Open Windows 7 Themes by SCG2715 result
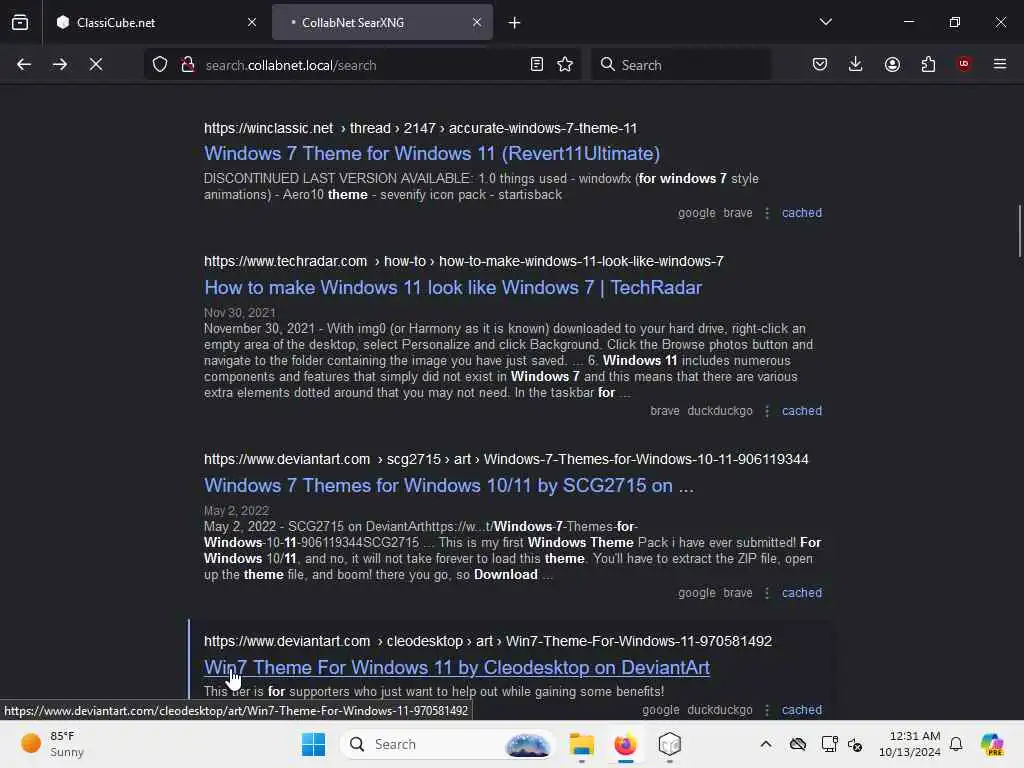The width and height of the screenshot is (1024, 768). click(x=449, y=485)
